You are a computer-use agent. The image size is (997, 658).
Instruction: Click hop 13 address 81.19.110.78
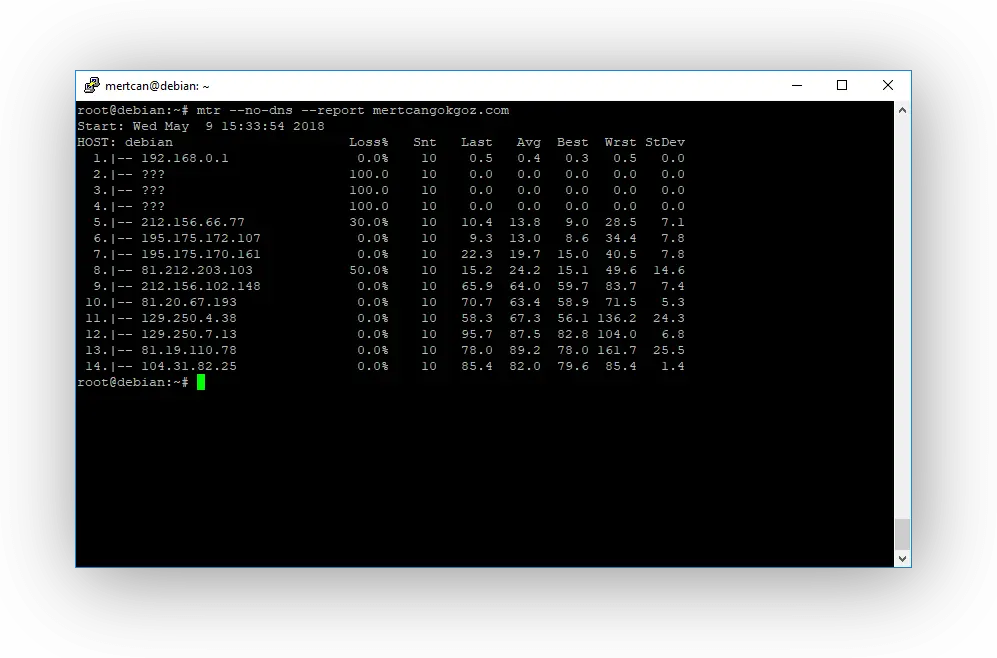point(188,350)
